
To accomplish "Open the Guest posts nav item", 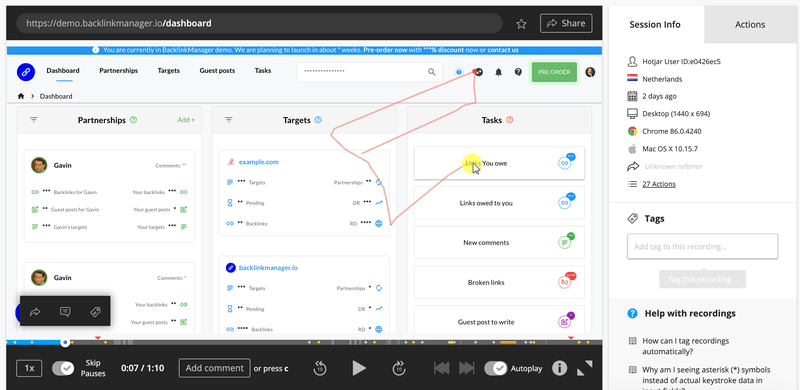I will (x=217, y=71).
